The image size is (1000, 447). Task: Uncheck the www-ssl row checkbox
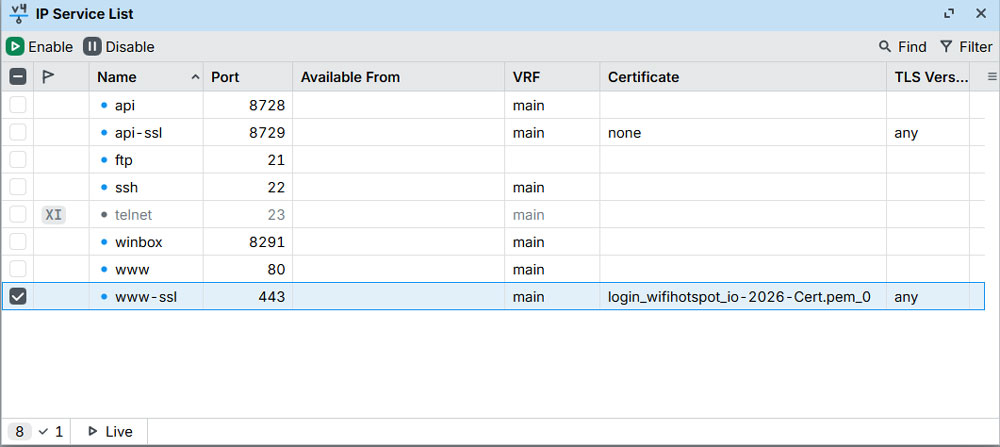pyautogui.click(x=18, y=297)
